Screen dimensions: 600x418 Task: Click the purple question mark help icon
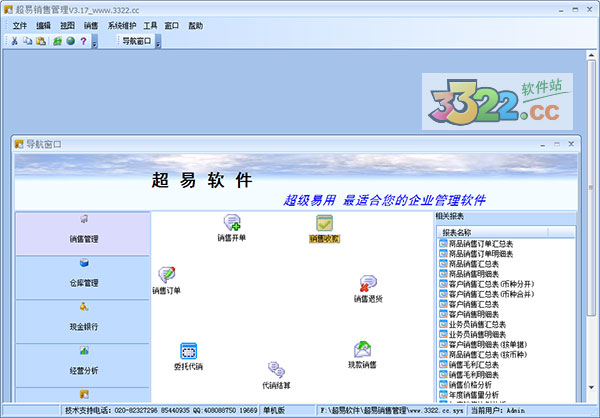[83, 41]
